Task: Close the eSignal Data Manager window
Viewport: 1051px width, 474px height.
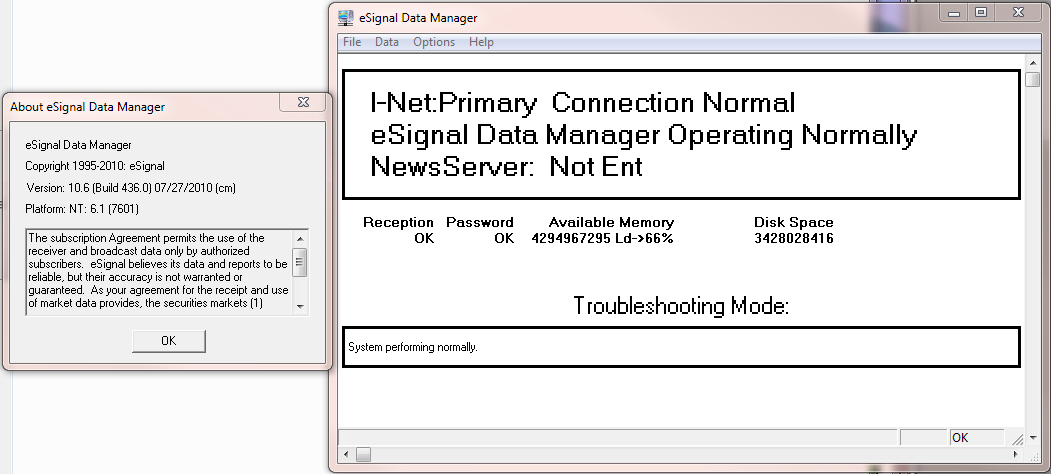Action: (1019, 13)
